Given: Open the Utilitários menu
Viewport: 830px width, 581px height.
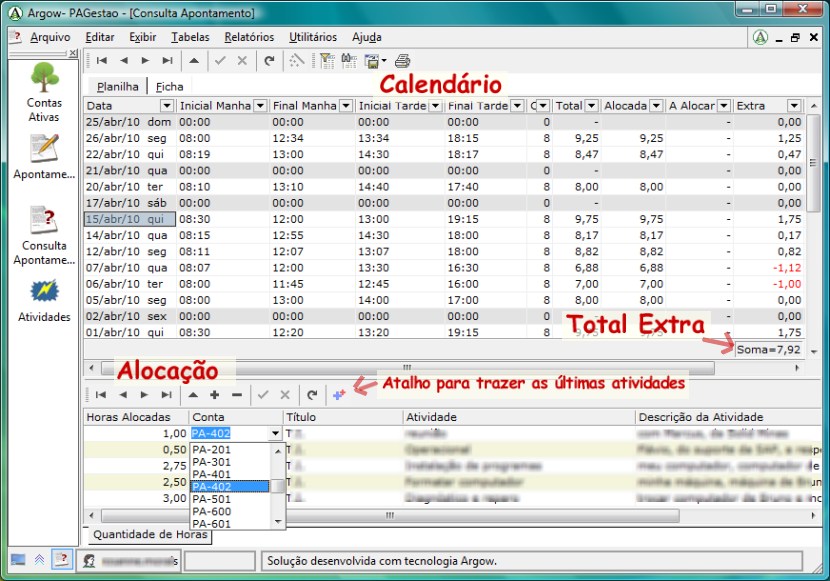Looking at the screenshot, I should tap(313, 37).
